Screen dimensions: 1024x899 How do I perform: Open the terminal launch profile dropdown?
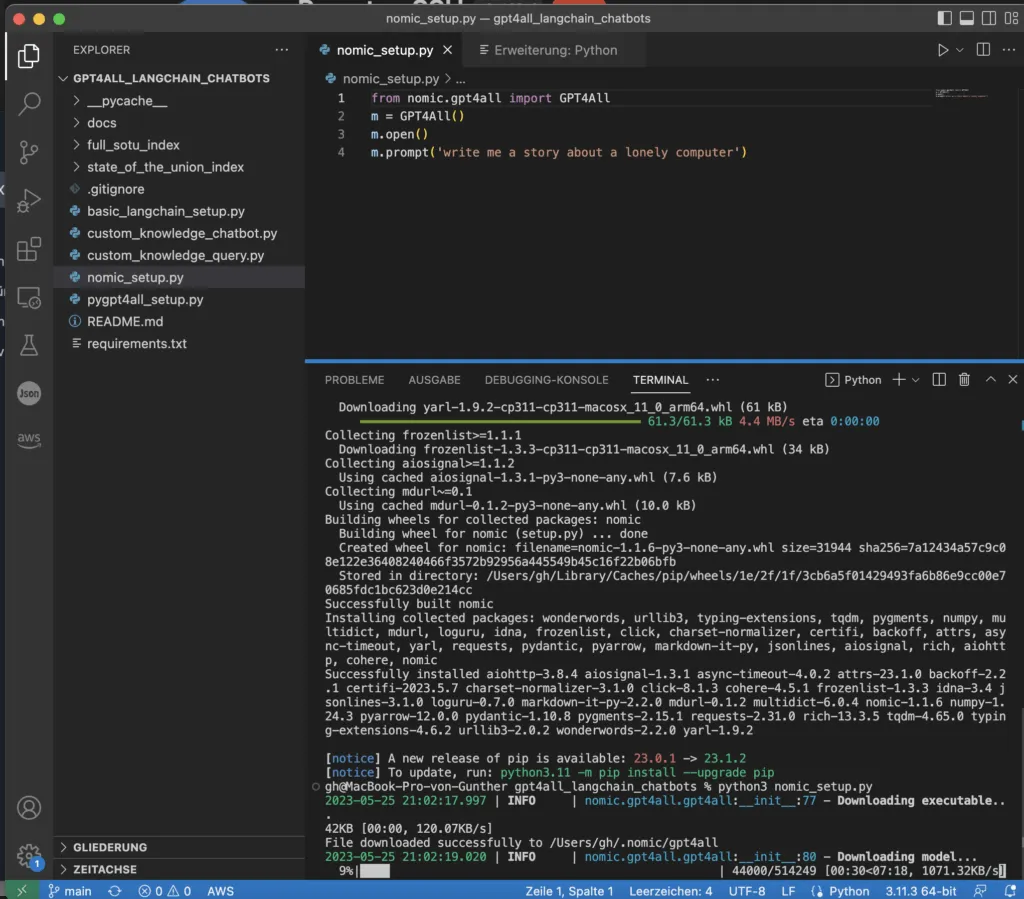[916, 380]
